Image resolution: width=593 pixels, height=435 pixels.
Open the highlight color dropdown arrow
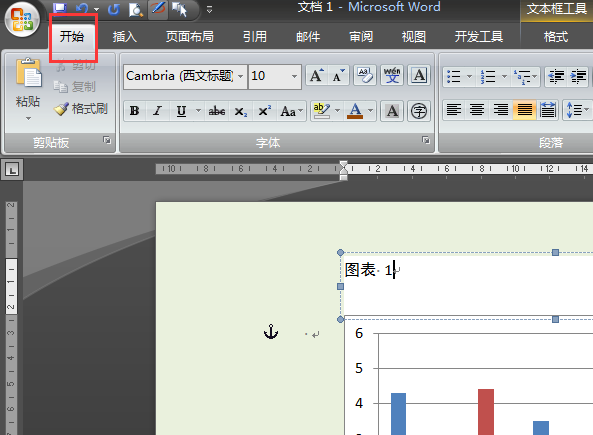click(337, 111)
